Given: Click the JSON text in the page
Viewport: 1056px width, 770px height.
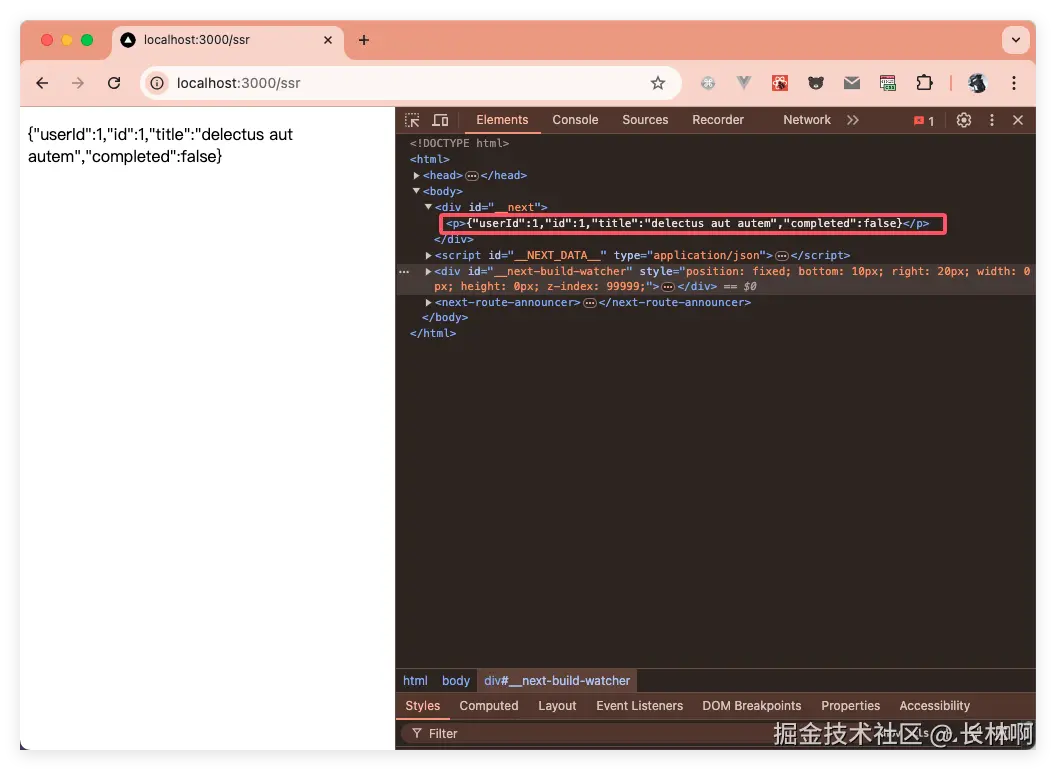Looking at the screenshot, I should 160,146.
